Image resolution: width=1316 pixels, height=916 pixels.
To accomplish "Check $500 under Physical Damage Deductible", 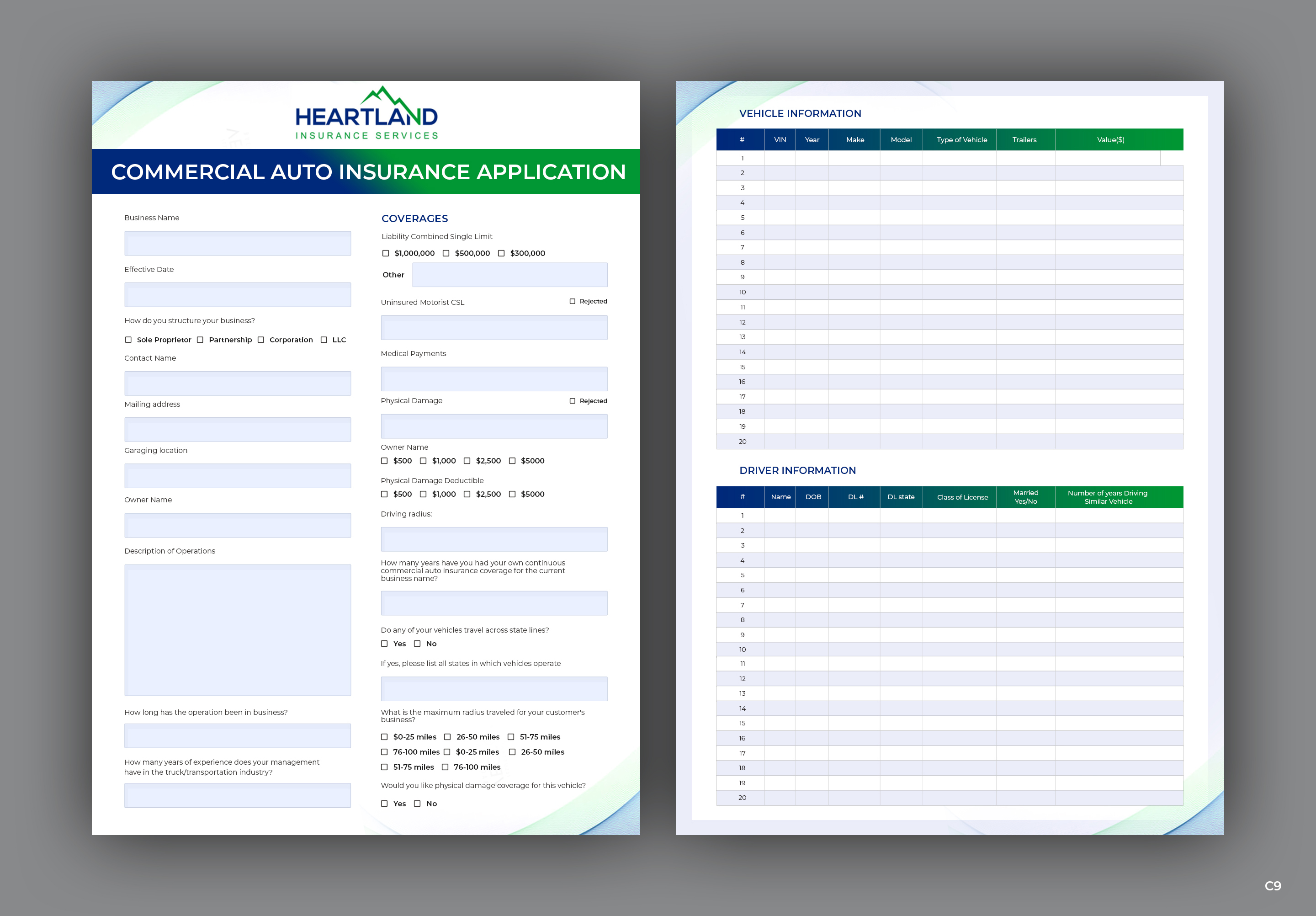I will click(385, 494).
